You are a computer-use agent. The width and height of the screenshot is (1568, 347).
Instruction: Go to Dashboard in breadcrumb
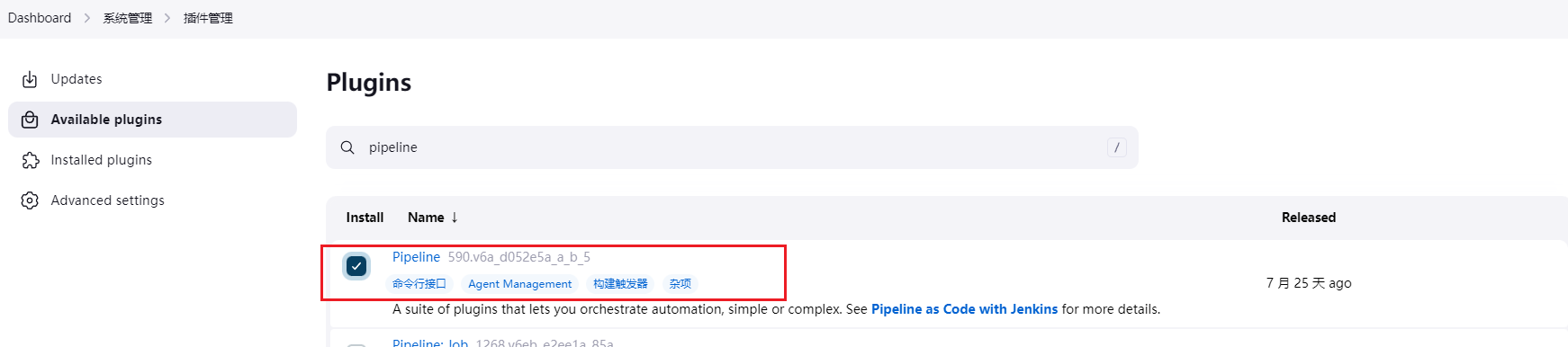[40, 18]
